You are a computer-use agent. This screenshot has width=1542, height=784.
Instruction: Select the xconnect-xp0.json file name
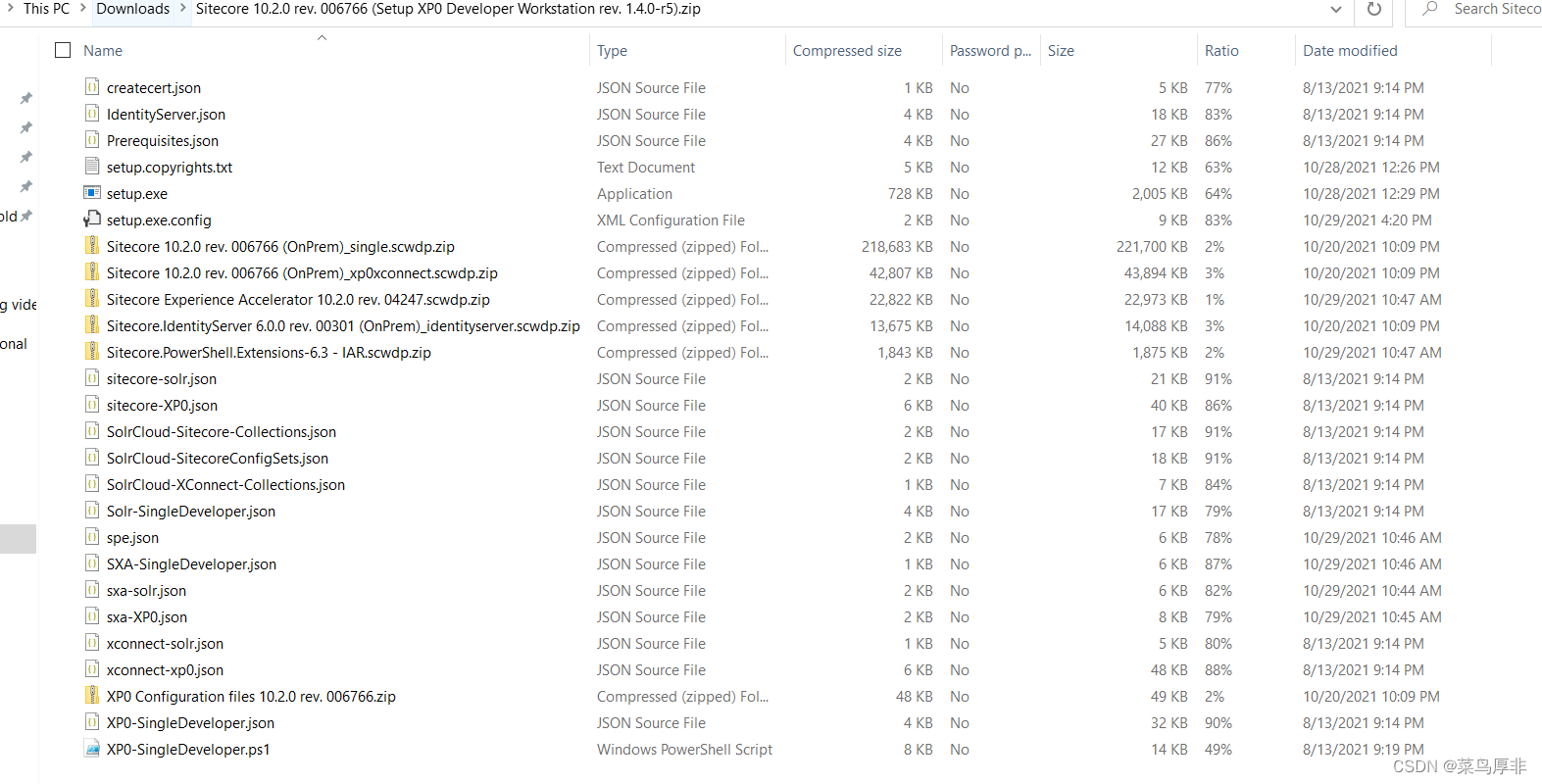[165, 669]
